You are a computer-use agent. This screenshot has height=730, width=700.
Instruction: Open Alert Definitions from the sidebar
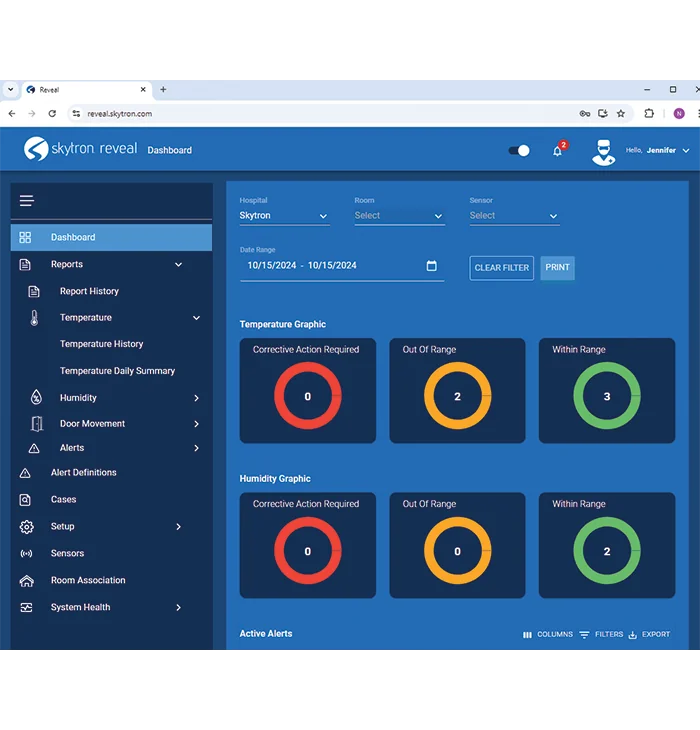click(x=84, y=473)
